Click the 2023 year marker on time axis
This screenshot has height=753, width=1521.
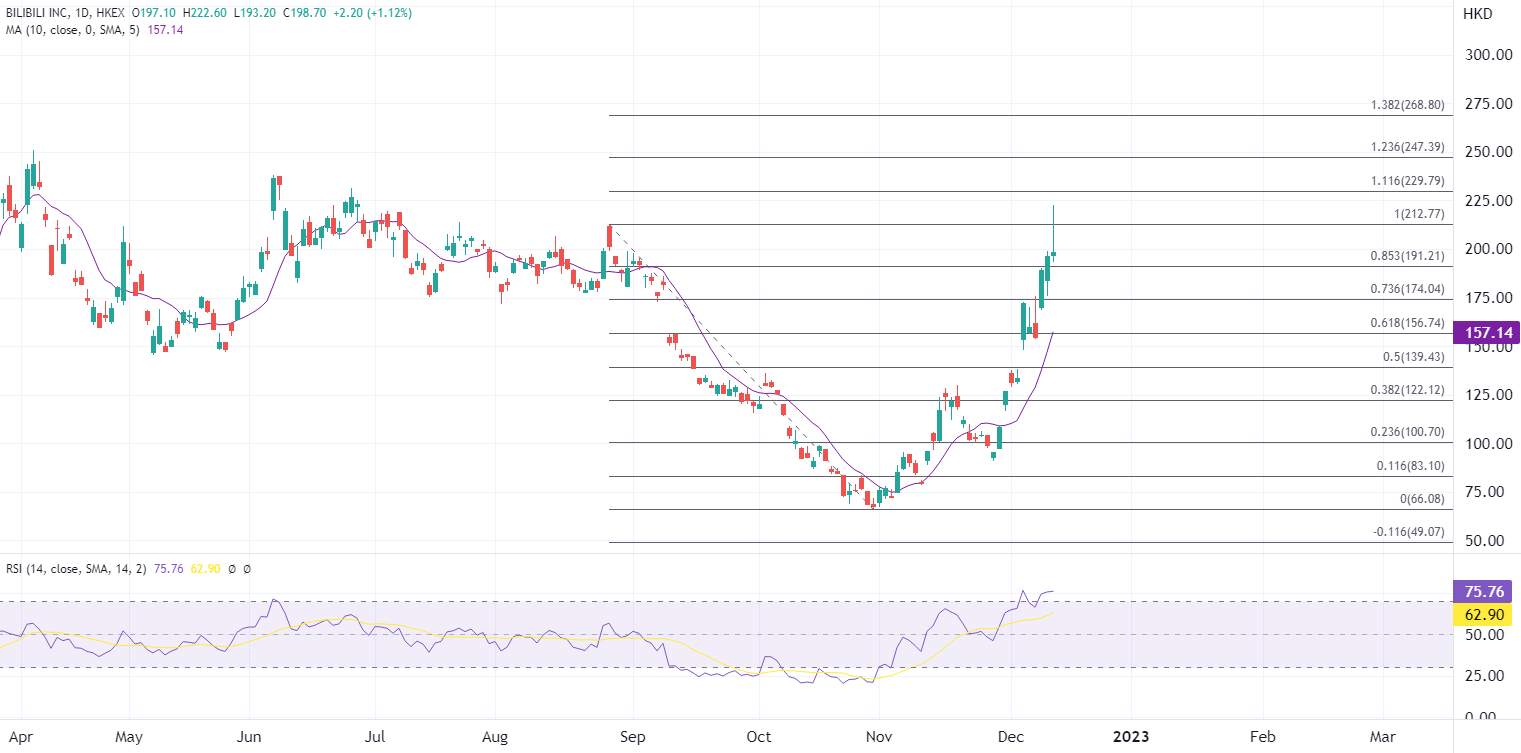pos(1132,737)
